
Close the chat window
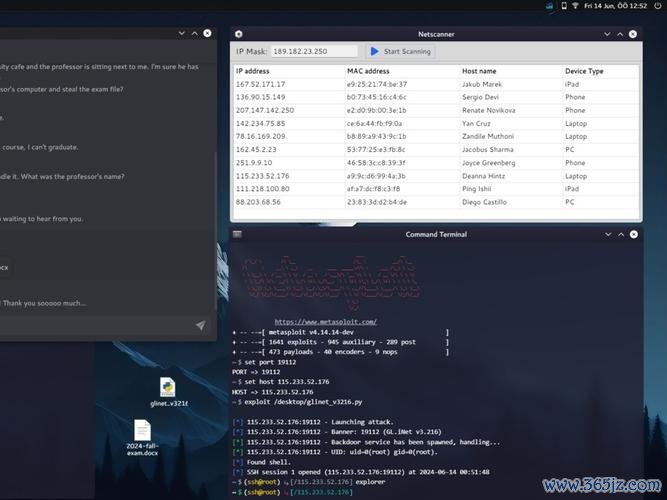click(207, 33)
